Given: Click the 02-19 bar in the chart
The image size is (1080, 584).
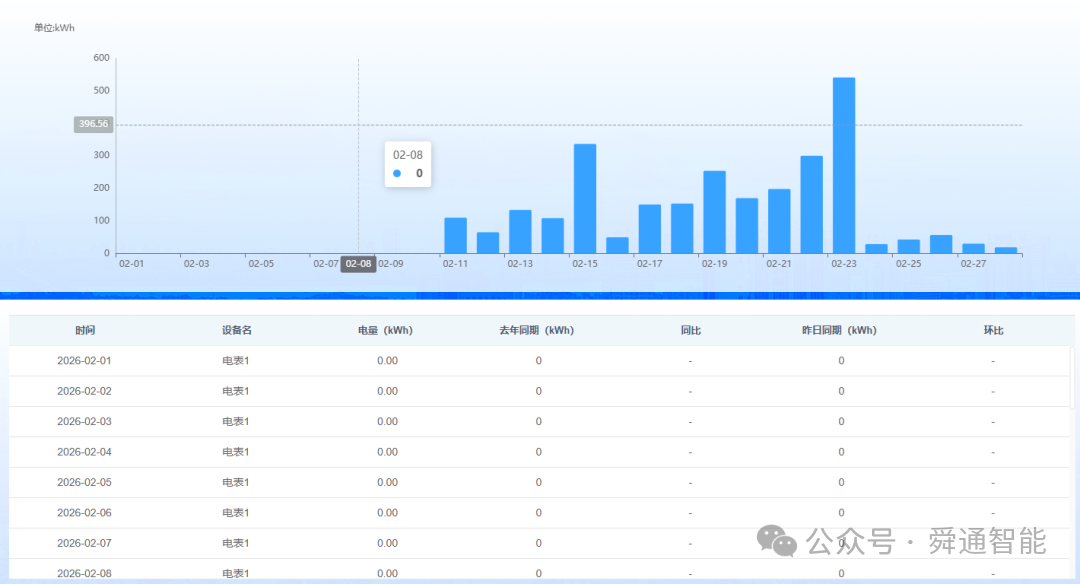Looking at the screenshot, I should 714,212.
